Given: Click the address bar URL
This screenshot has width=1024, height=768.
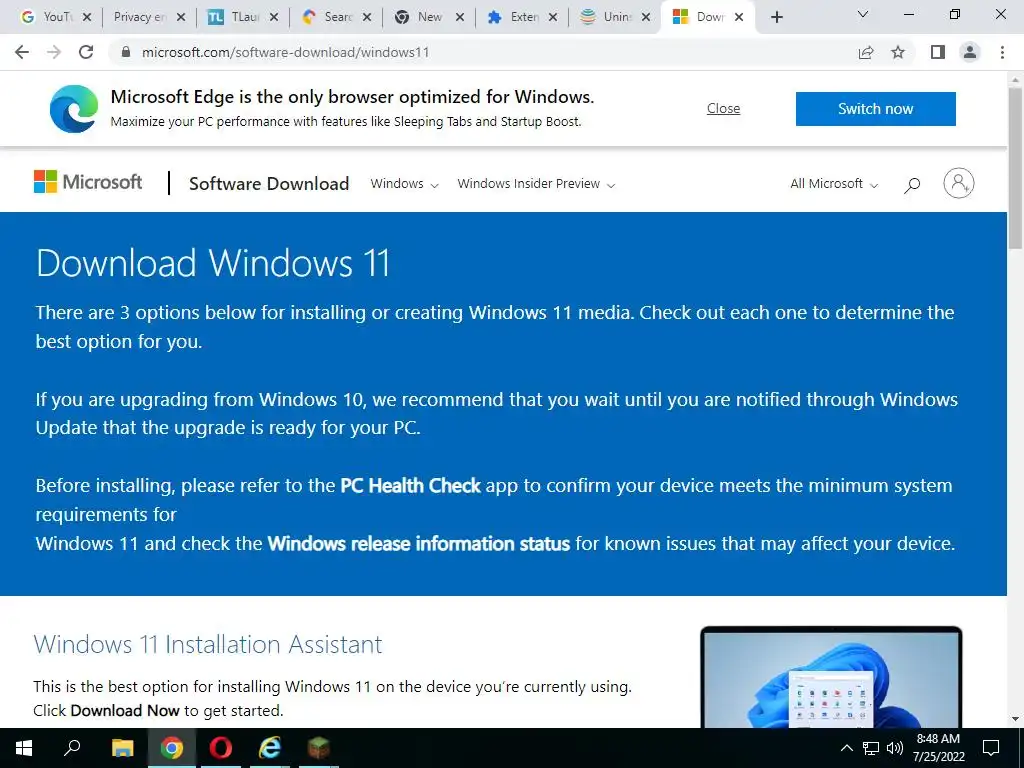Looking at the screenshot, I should click(x=285, y=52).
